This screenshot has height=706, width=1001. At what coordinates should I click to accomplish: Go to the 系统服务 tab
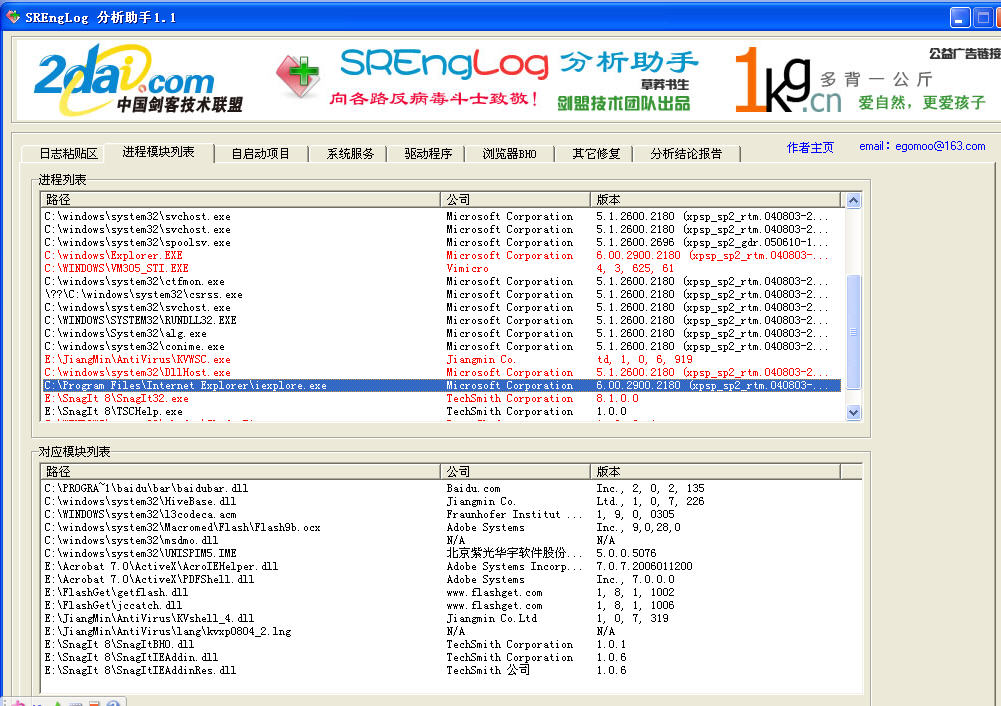point(350,154)
